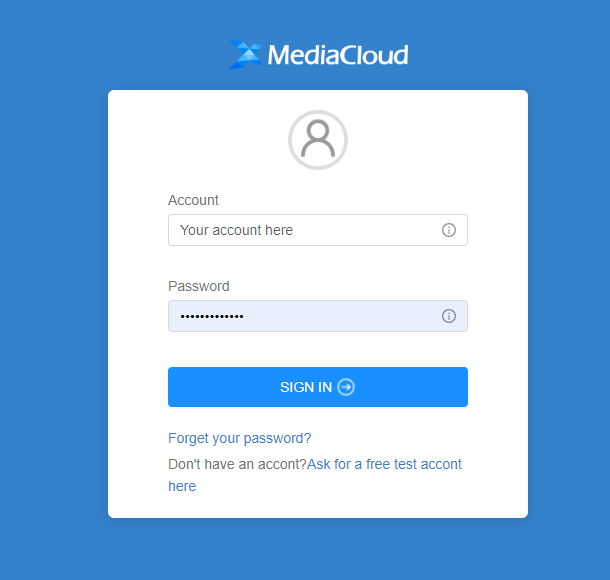This screenshot has height=580, width=610.
Task: Click the masked password dots
Action: 212,317
